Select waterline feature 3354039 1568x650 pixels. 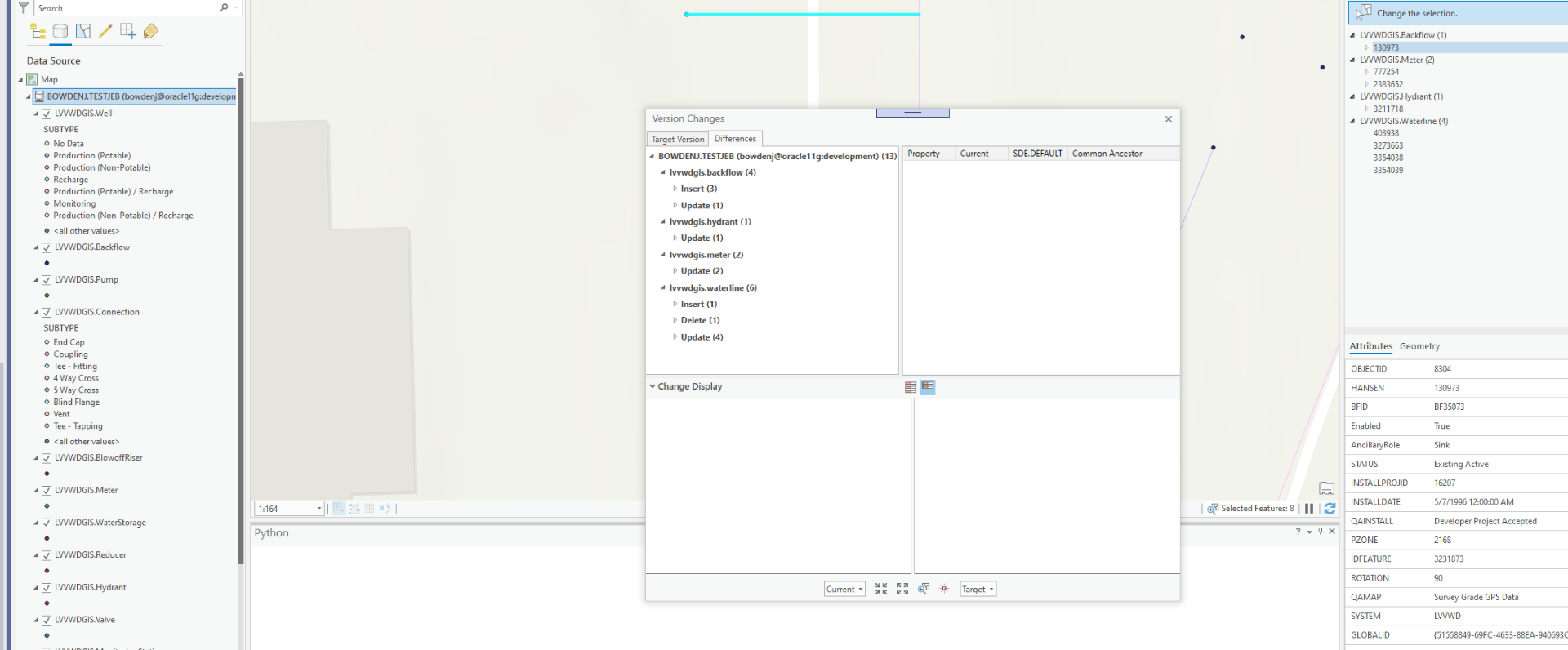coord(1388,170)
